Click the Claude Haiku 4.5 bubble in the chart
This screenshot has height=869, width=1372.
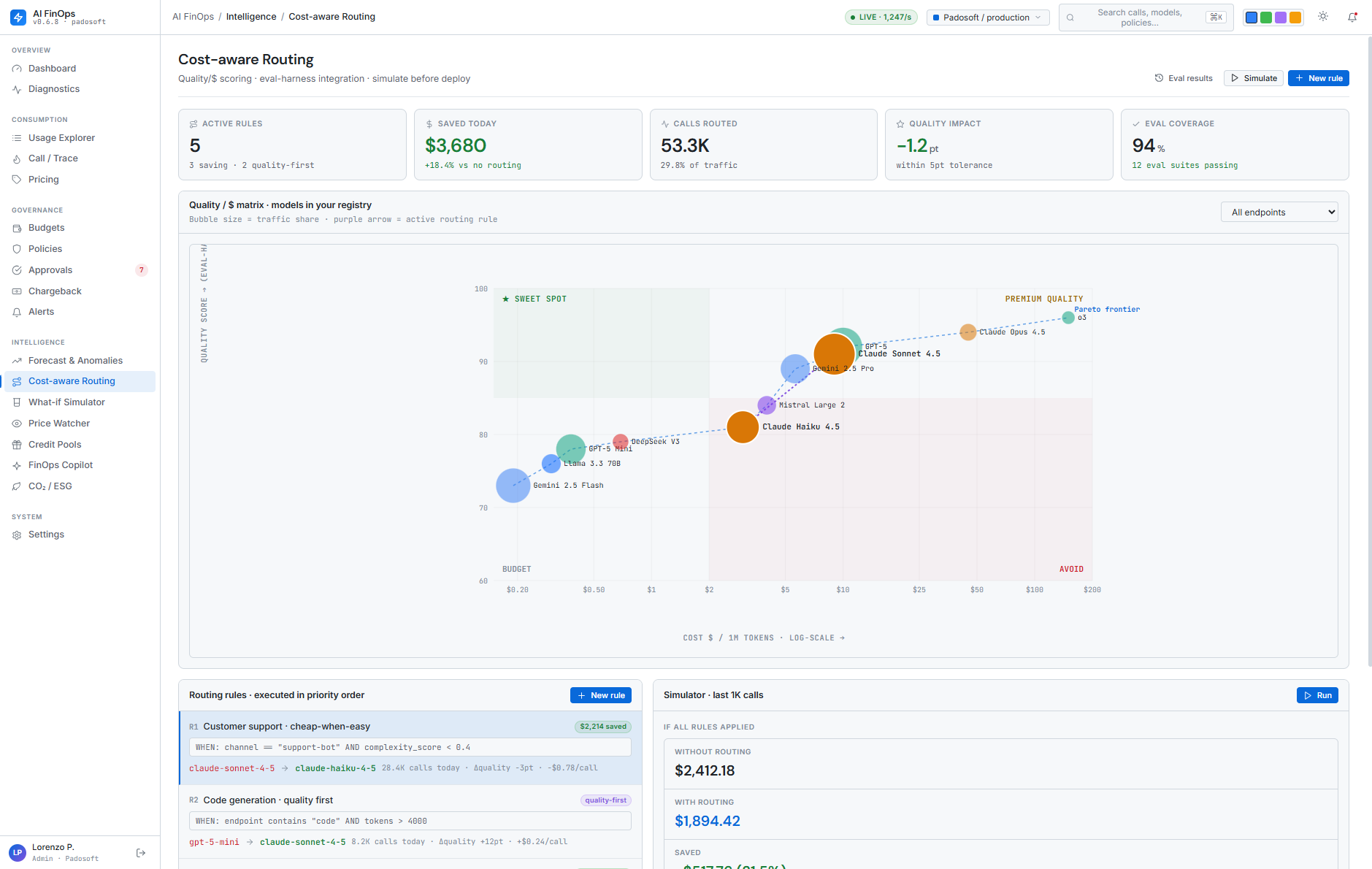coord(743,427)
